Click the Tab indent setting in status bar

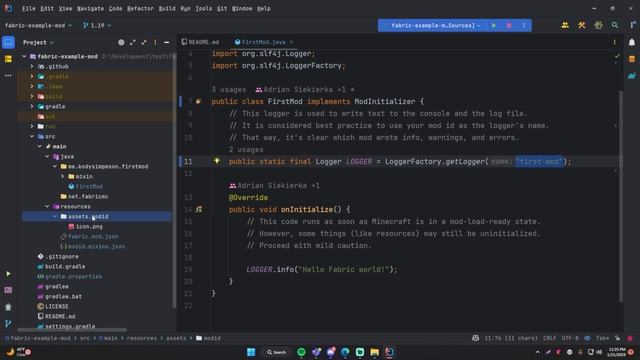602,338
